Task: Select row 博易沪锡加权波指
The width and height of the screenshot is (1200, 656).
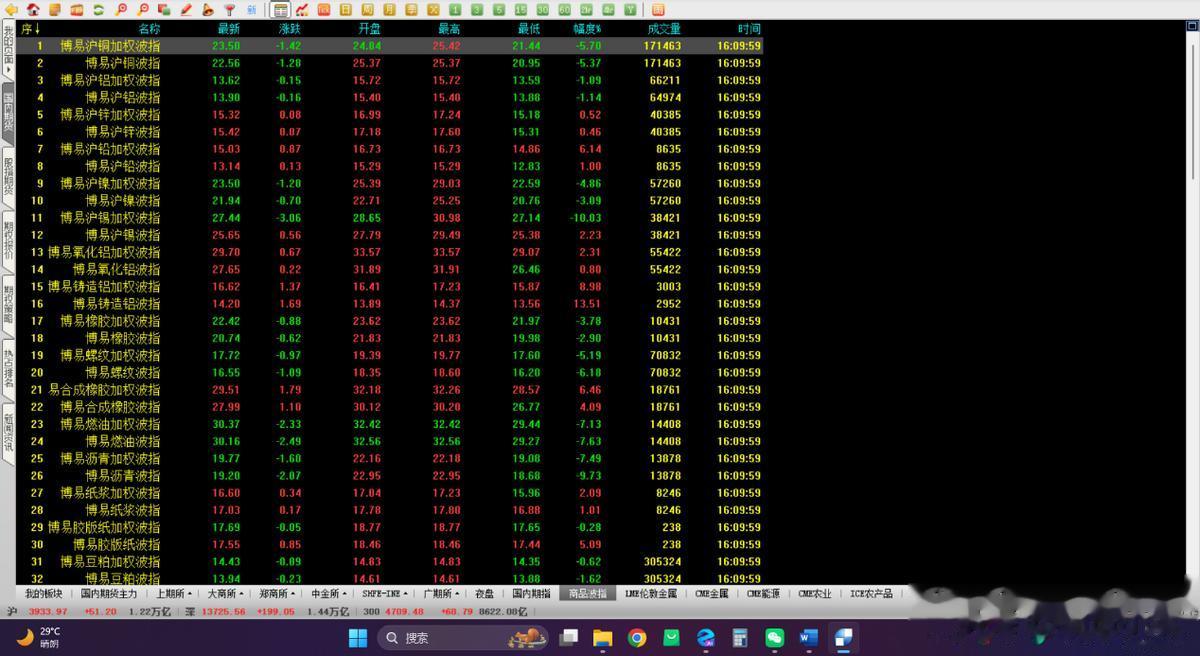Action: point(391,217)
